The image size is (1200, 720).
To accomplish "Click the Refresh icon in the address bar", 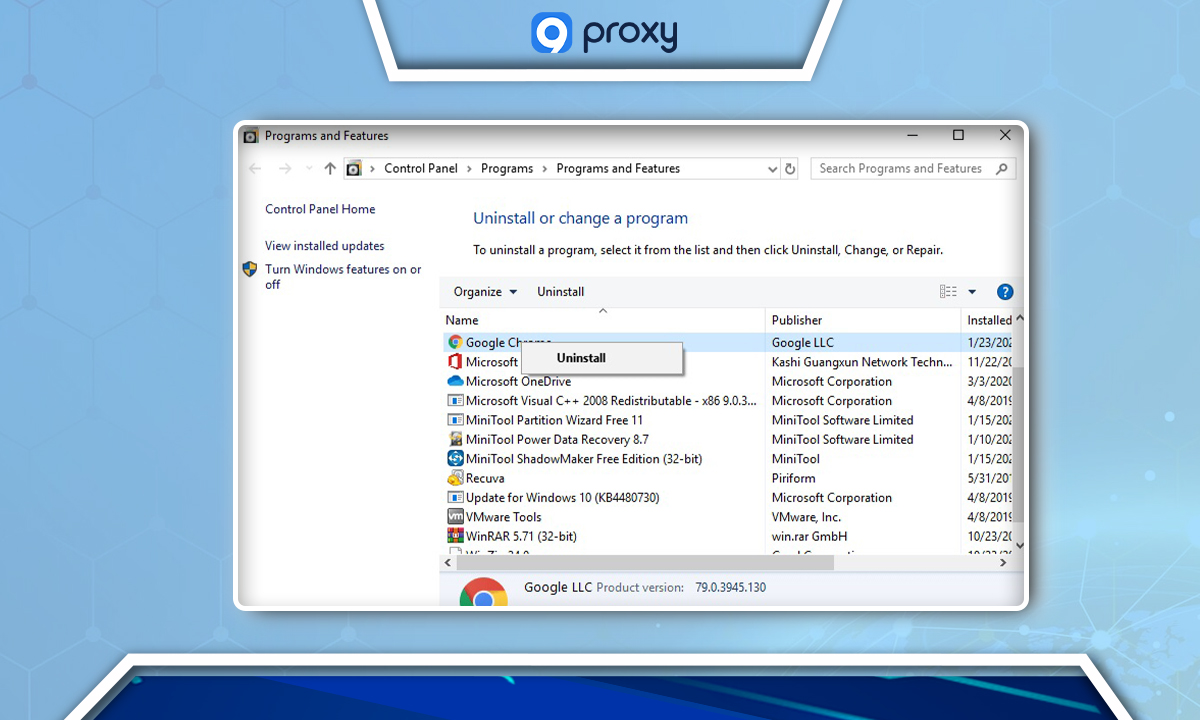I will (x=791, y=168).
